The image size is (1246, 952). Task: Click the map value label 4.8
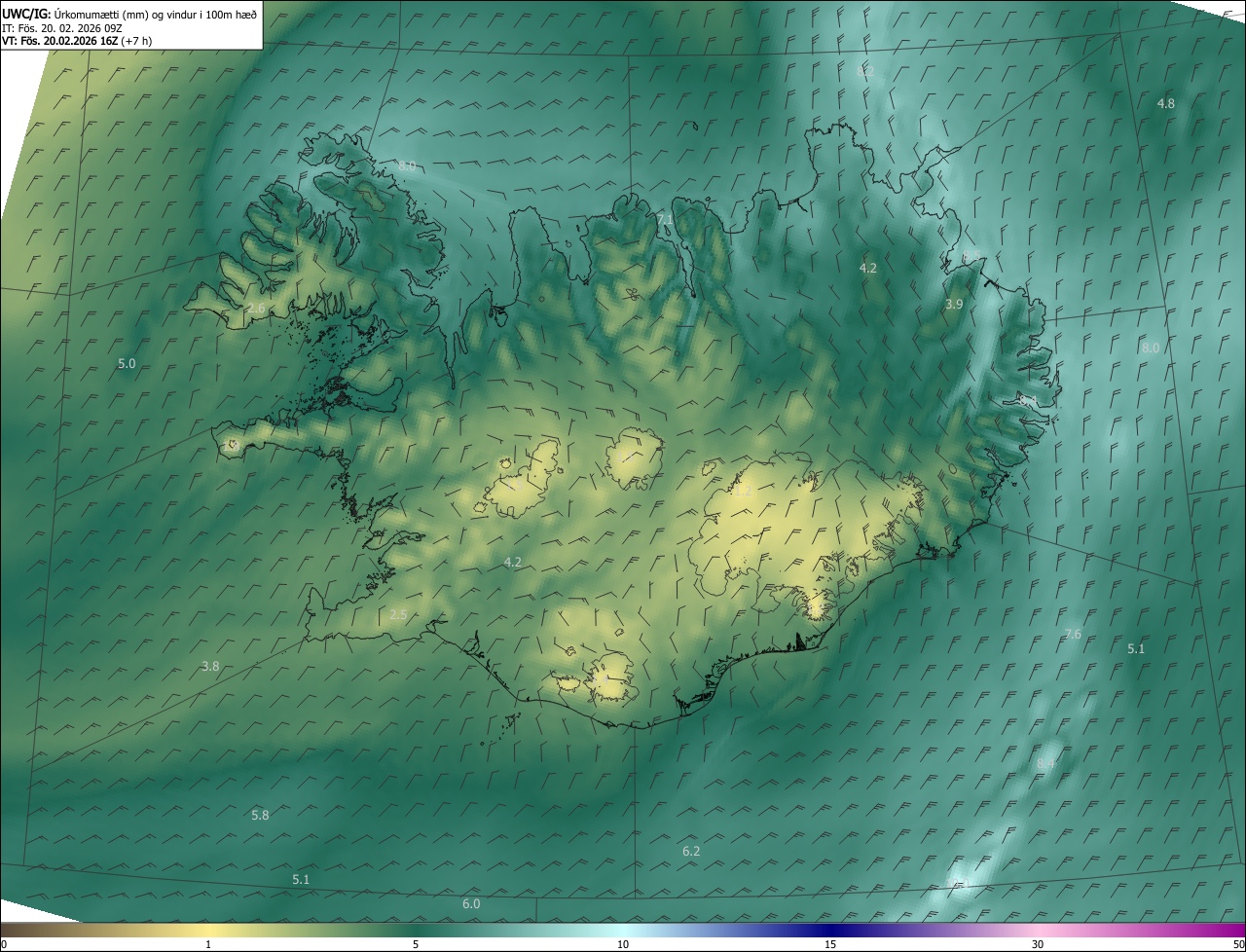(1165, 103)
